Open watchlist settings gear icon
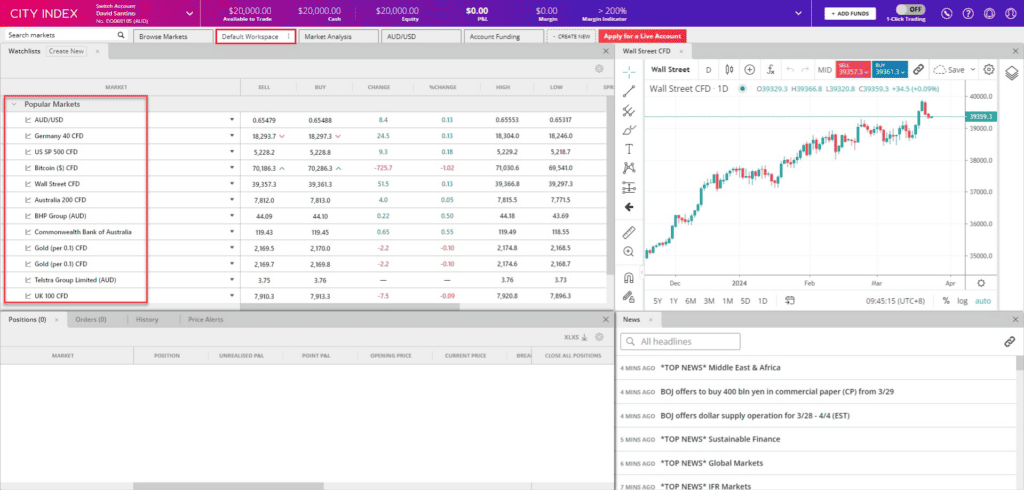This screenshot has height=490, width=1024. click(599, 69)
